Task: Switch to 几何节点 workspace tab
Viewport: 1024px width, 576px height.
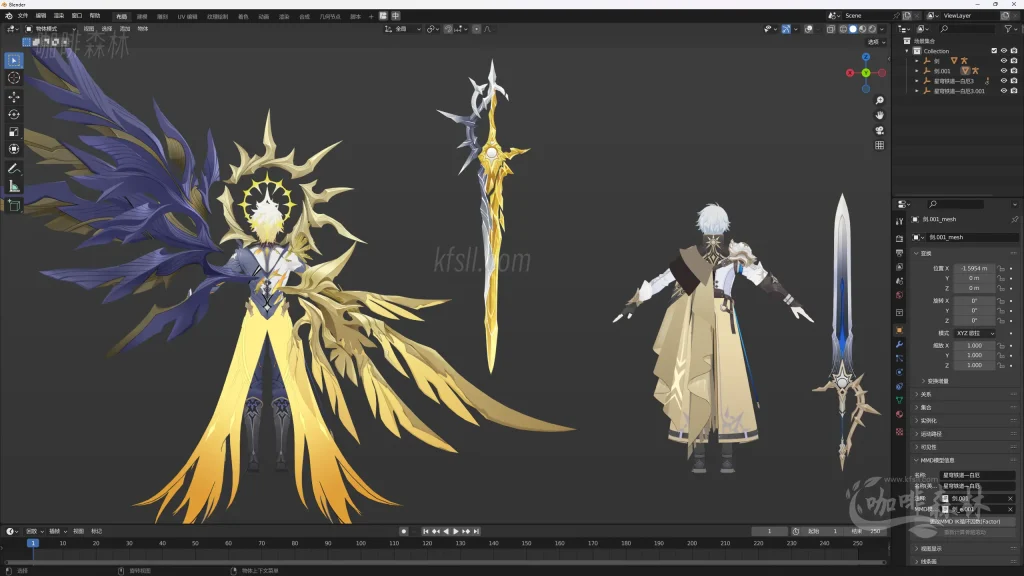Action: [x=330, y=16]
